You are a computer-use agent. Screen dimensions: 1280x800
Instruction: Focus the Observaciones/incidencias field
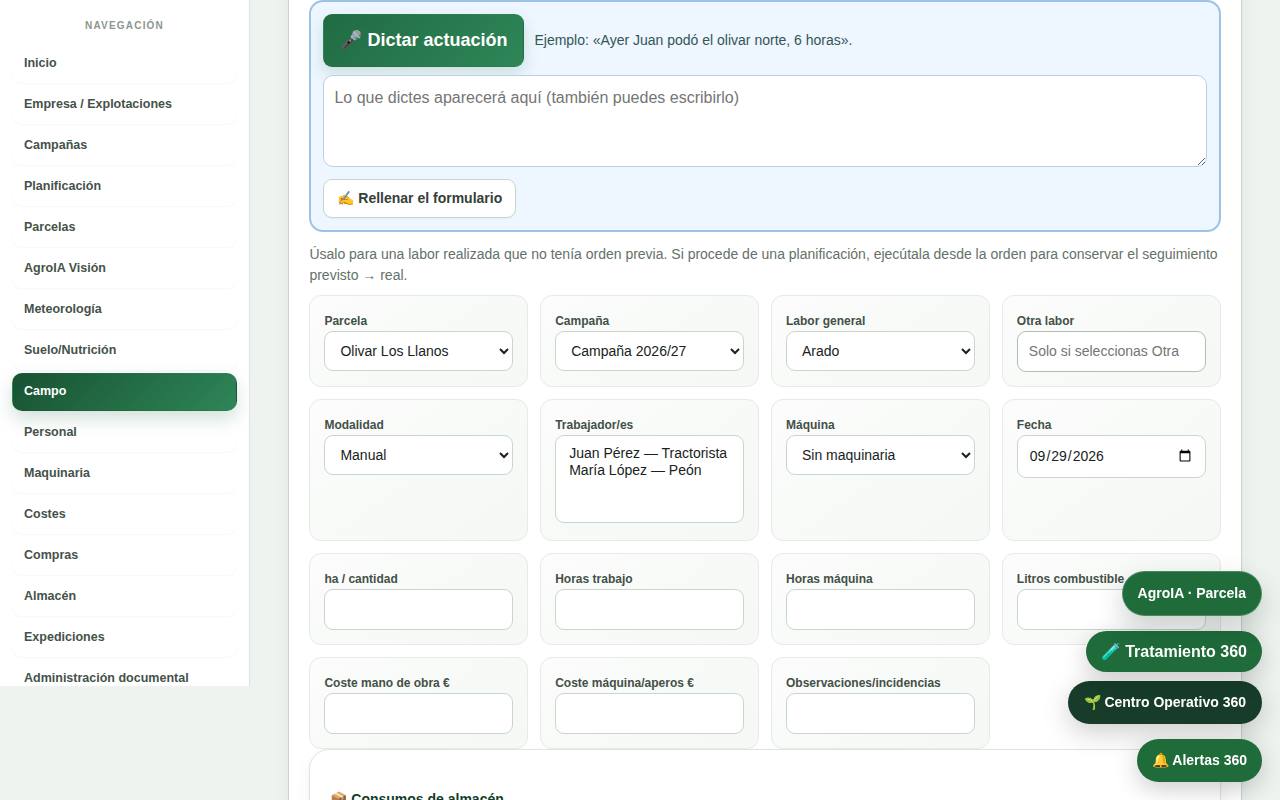880,713
